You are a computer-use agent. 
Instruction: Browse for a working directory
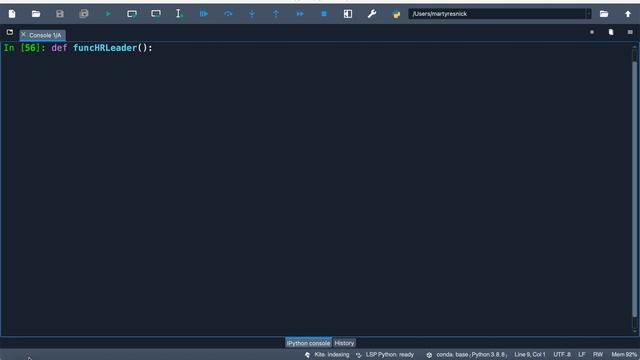tap(604, 14)
